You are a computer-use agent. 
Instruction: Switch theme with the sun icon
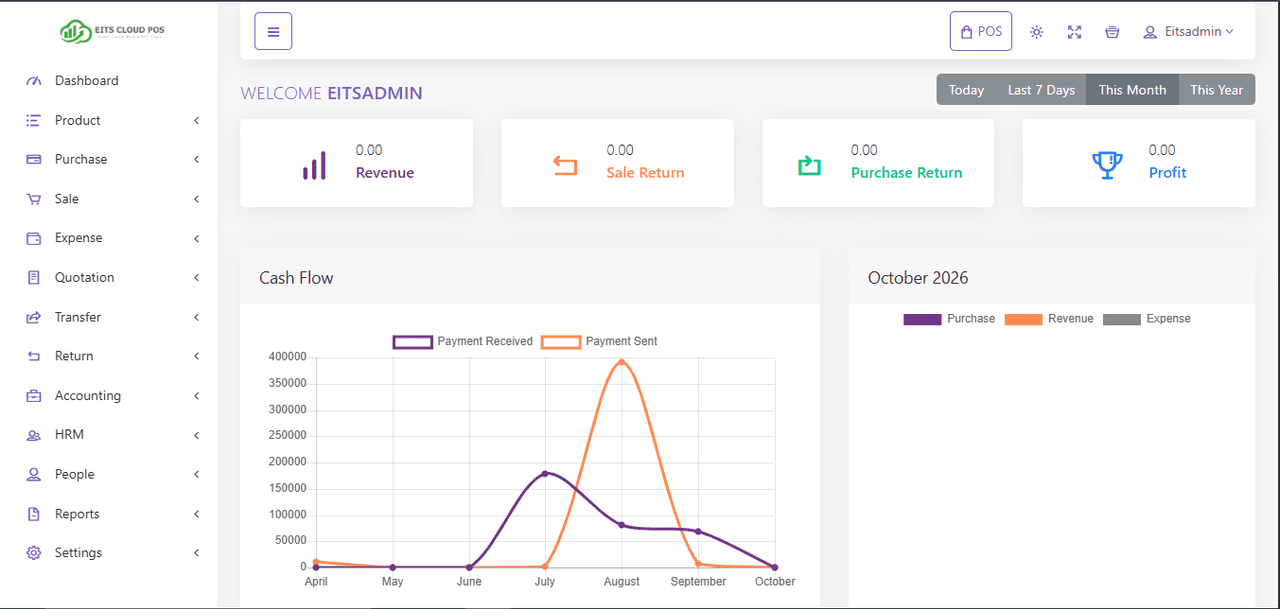point(1037,32)
